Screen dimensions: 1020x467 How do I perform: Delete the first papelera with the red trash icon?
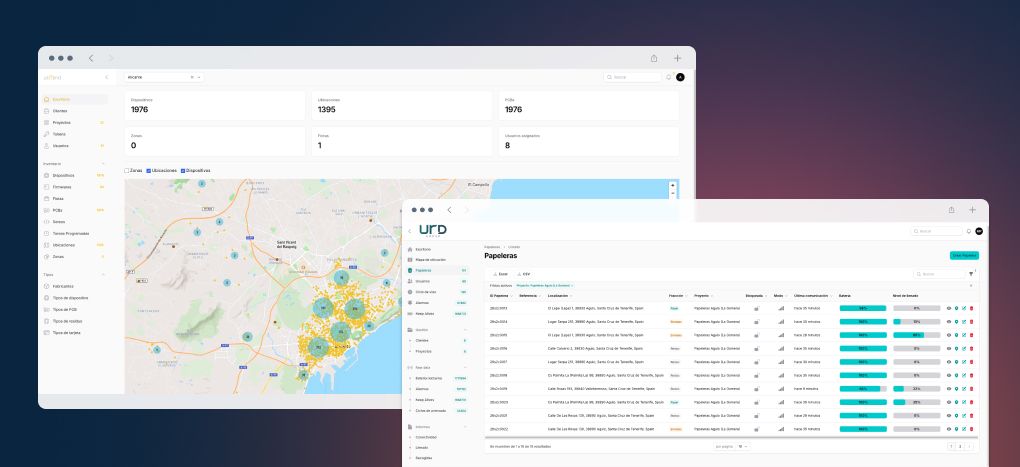(972, 308)
